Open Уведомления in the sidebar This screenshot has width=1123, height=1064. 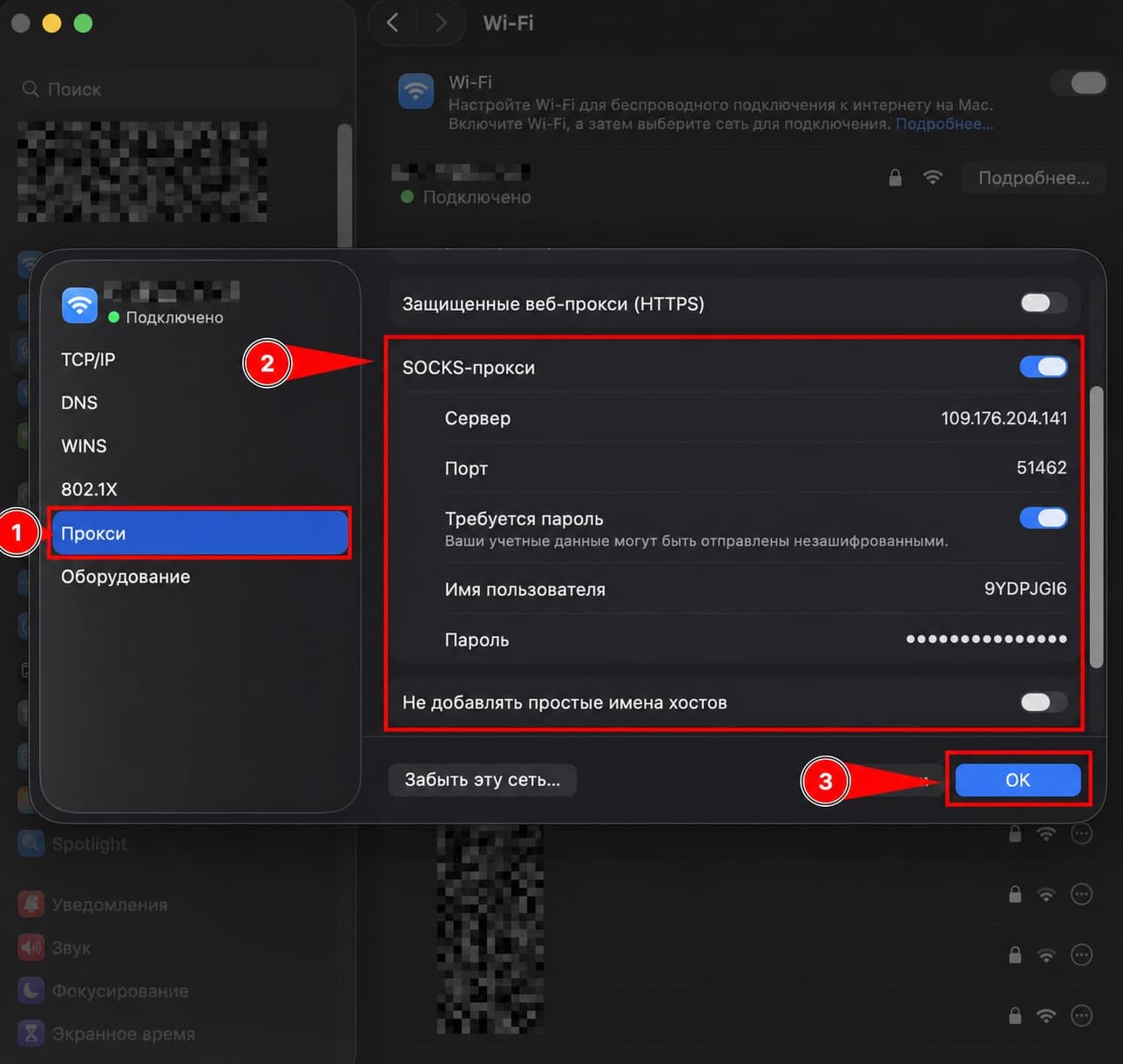[x=109, y=905]
